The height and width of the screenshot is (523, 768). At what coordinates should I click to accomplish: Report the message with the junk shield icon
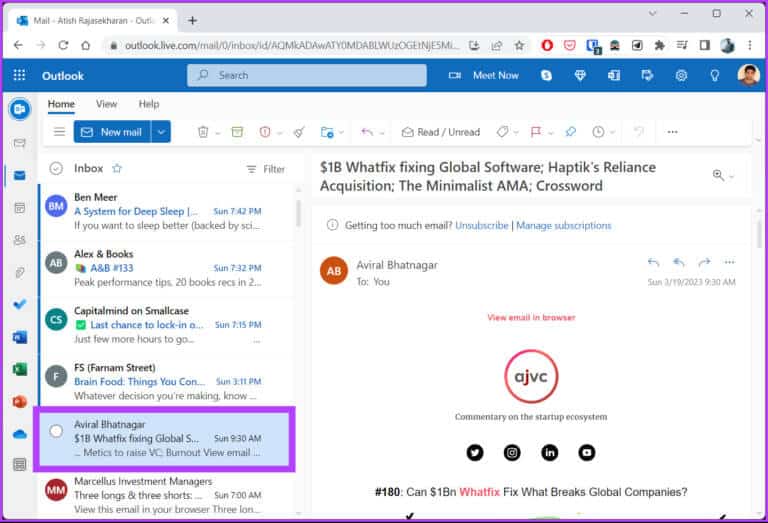tap(265, 132)
